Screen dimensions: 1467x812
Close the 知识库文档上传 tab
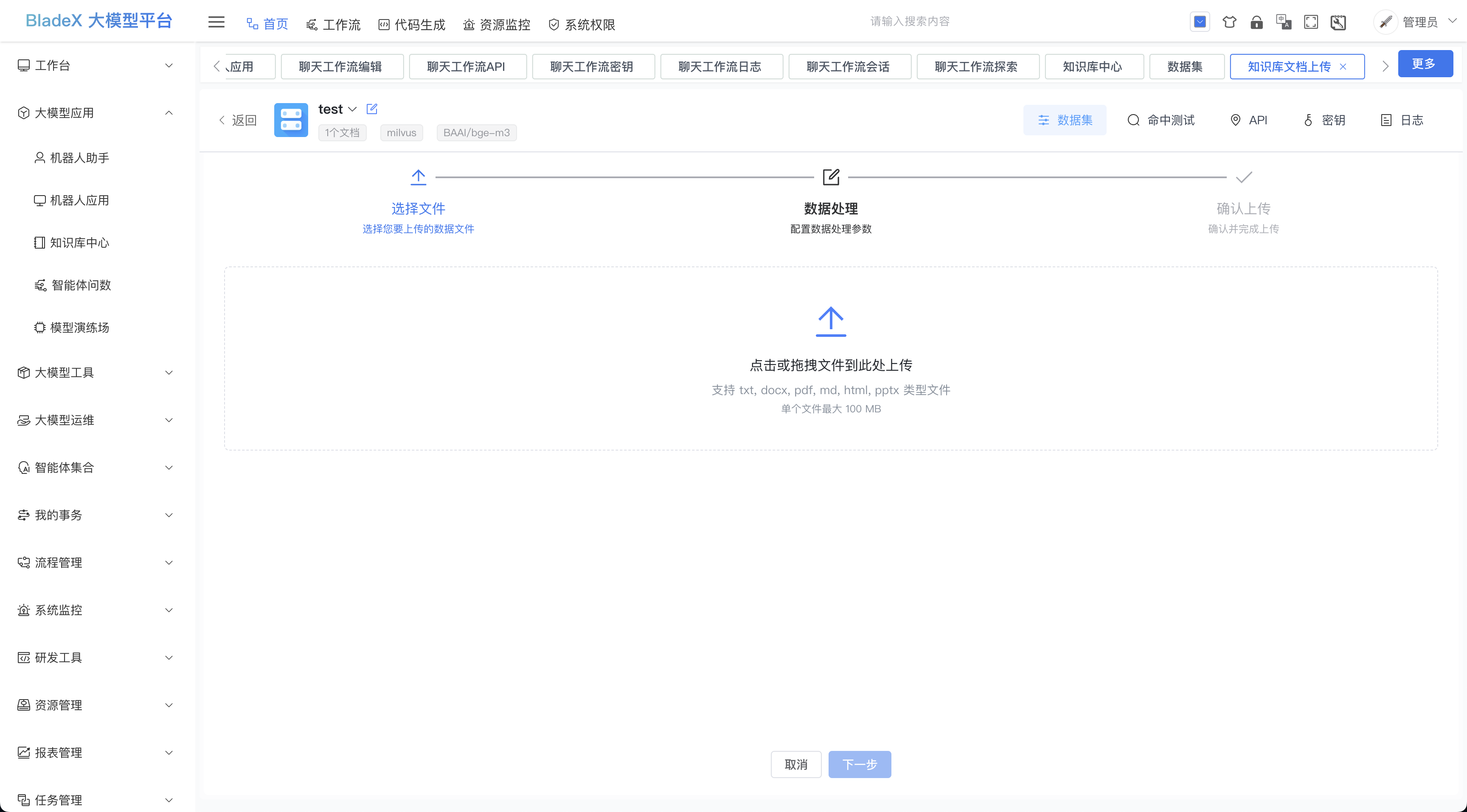1343,67
